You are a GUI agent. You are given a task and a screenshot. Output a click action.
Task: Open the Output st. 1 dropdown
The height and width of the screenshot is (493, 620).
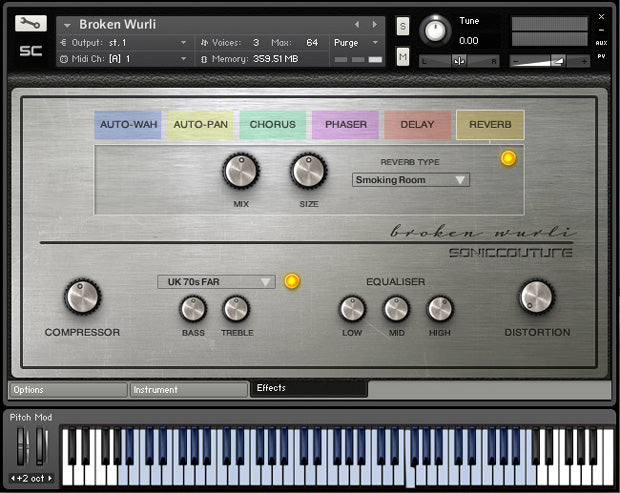pyautogui.click(x=183, y=42)
